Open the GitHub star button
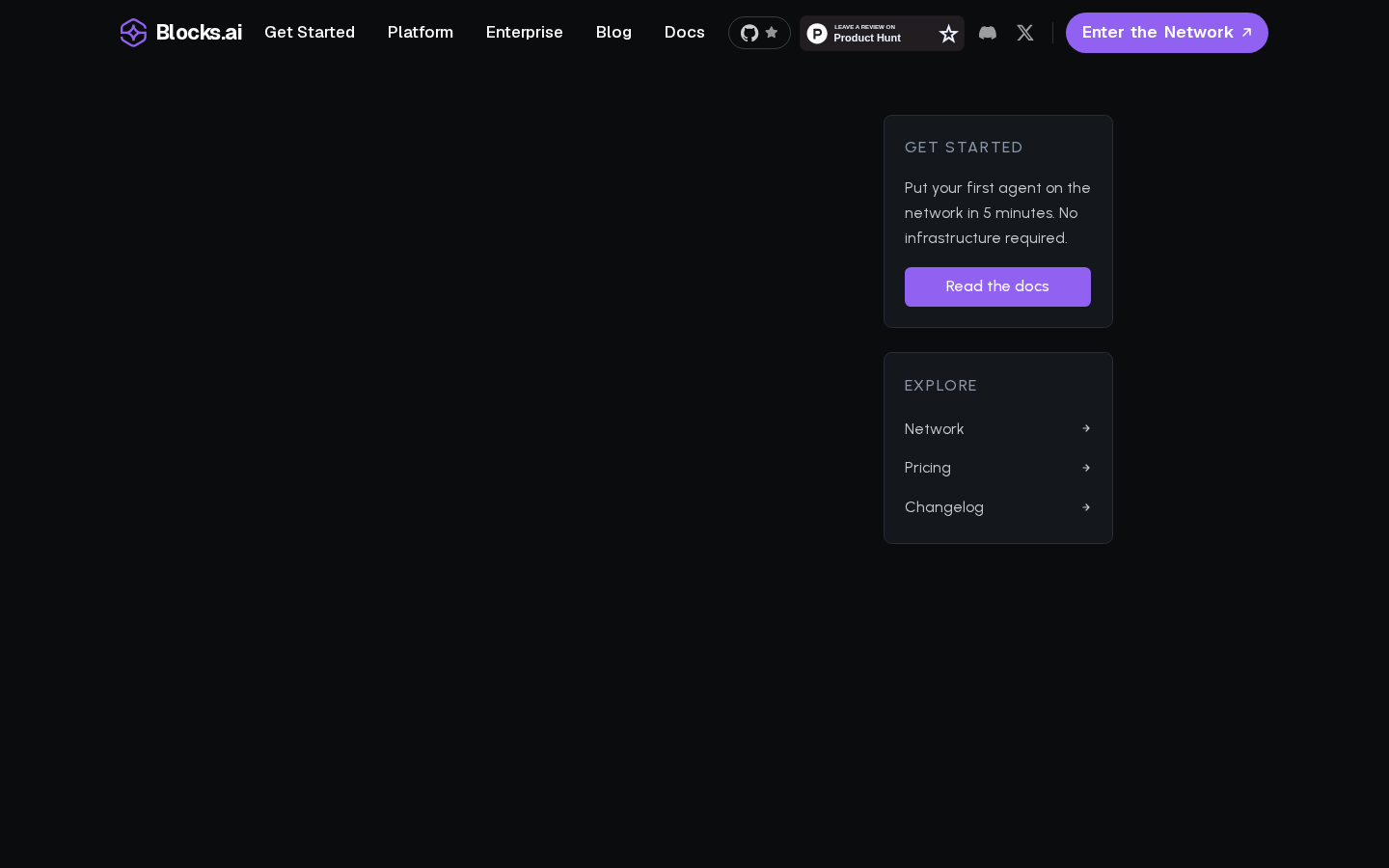The height and width of the screenshot is (868, 1389). tap(759, 33)
